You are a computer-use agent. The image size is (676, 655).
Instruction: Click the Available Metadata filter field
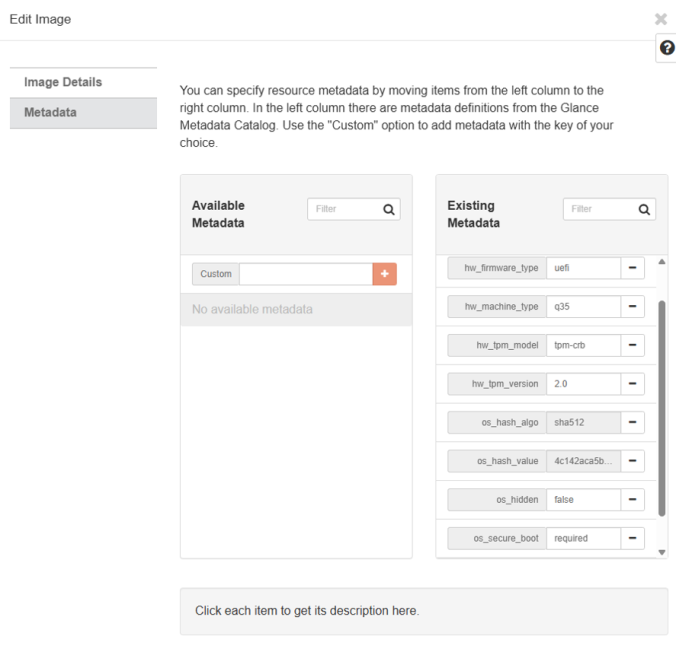pyautogui.click(x=343, y=209)
